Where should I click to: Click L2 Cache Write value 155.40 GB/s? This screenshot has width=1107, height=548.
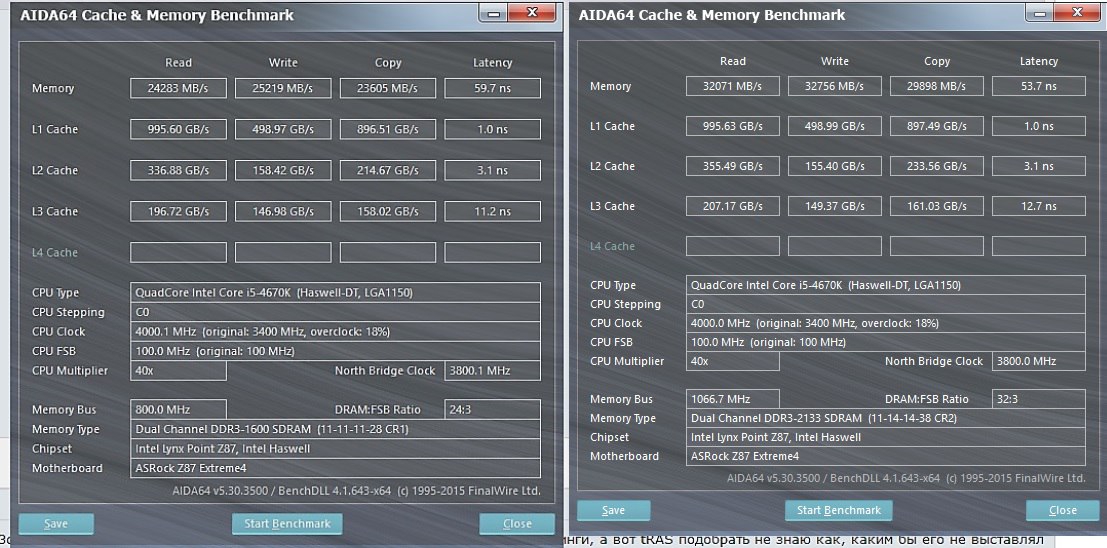pyautogui.click(x=834, y=166)
